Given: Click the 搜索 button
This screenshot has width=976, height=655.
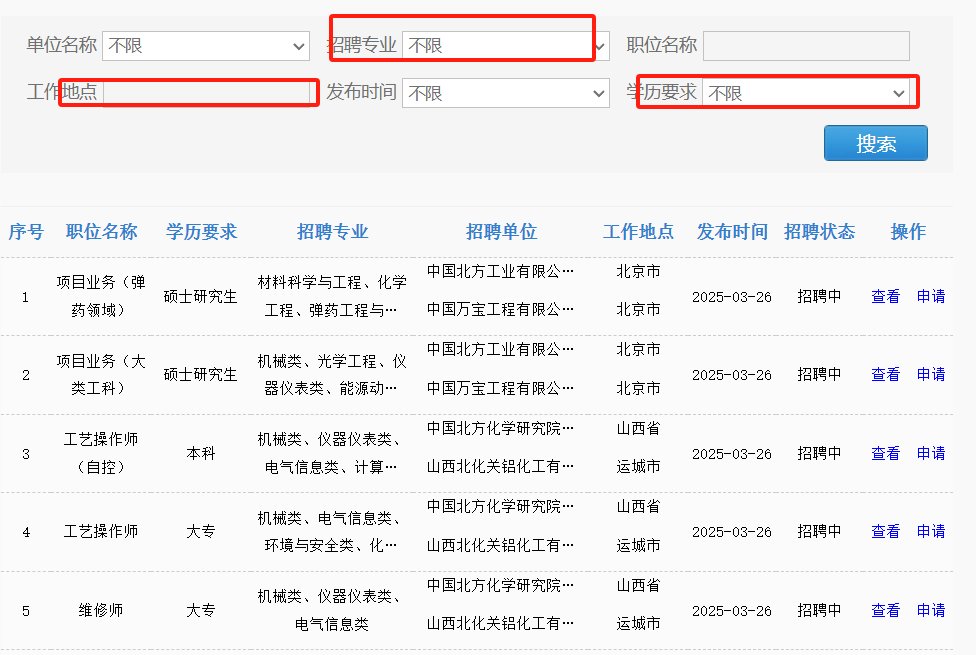Looking at the screenshot, I should [875, 142].
